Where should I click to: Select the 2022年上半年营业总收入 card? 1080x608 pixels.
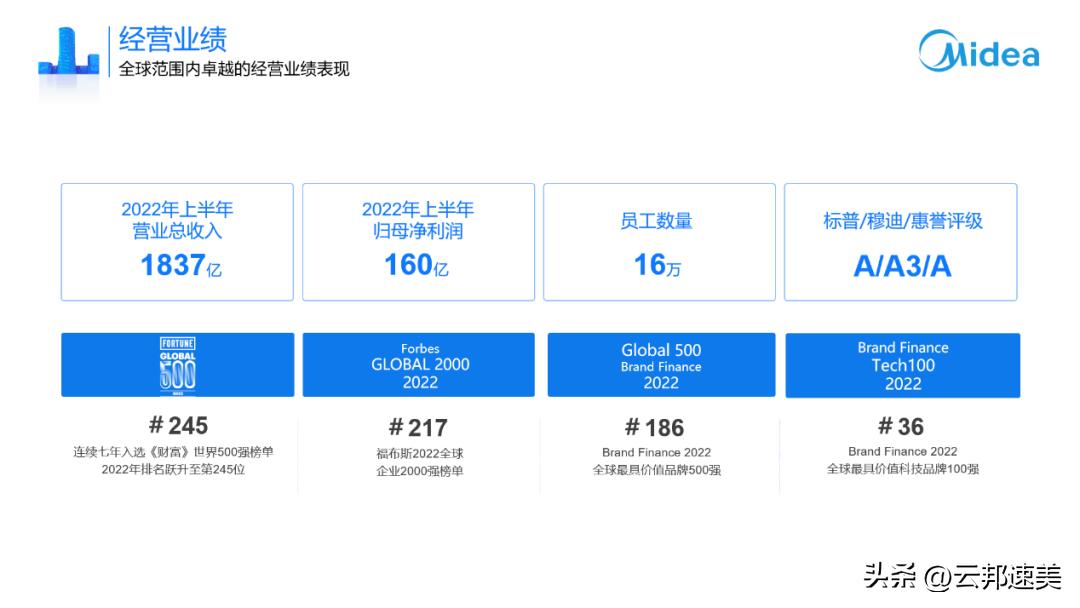176,241
